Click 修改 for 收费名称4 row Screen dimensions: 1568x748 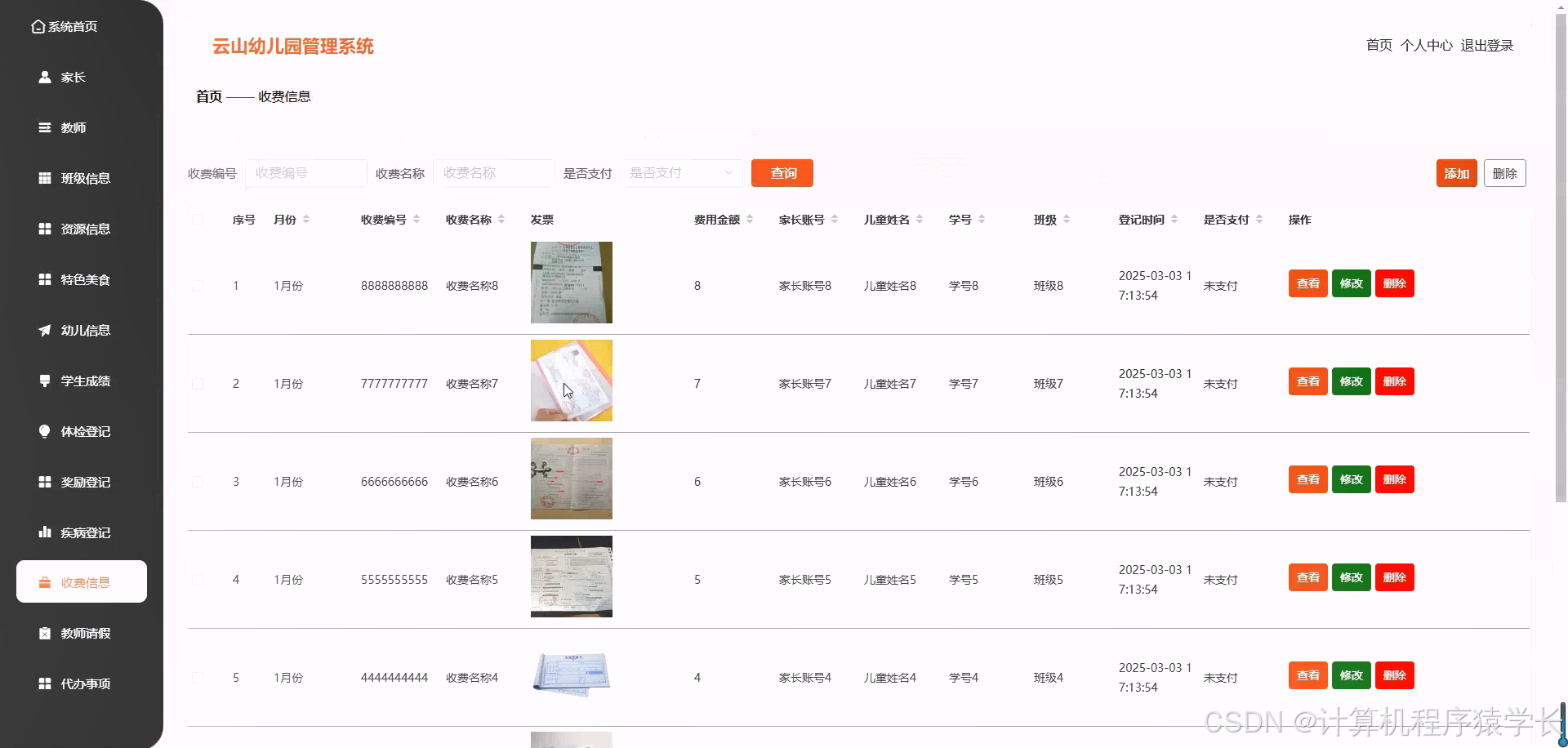(1352, 675)
